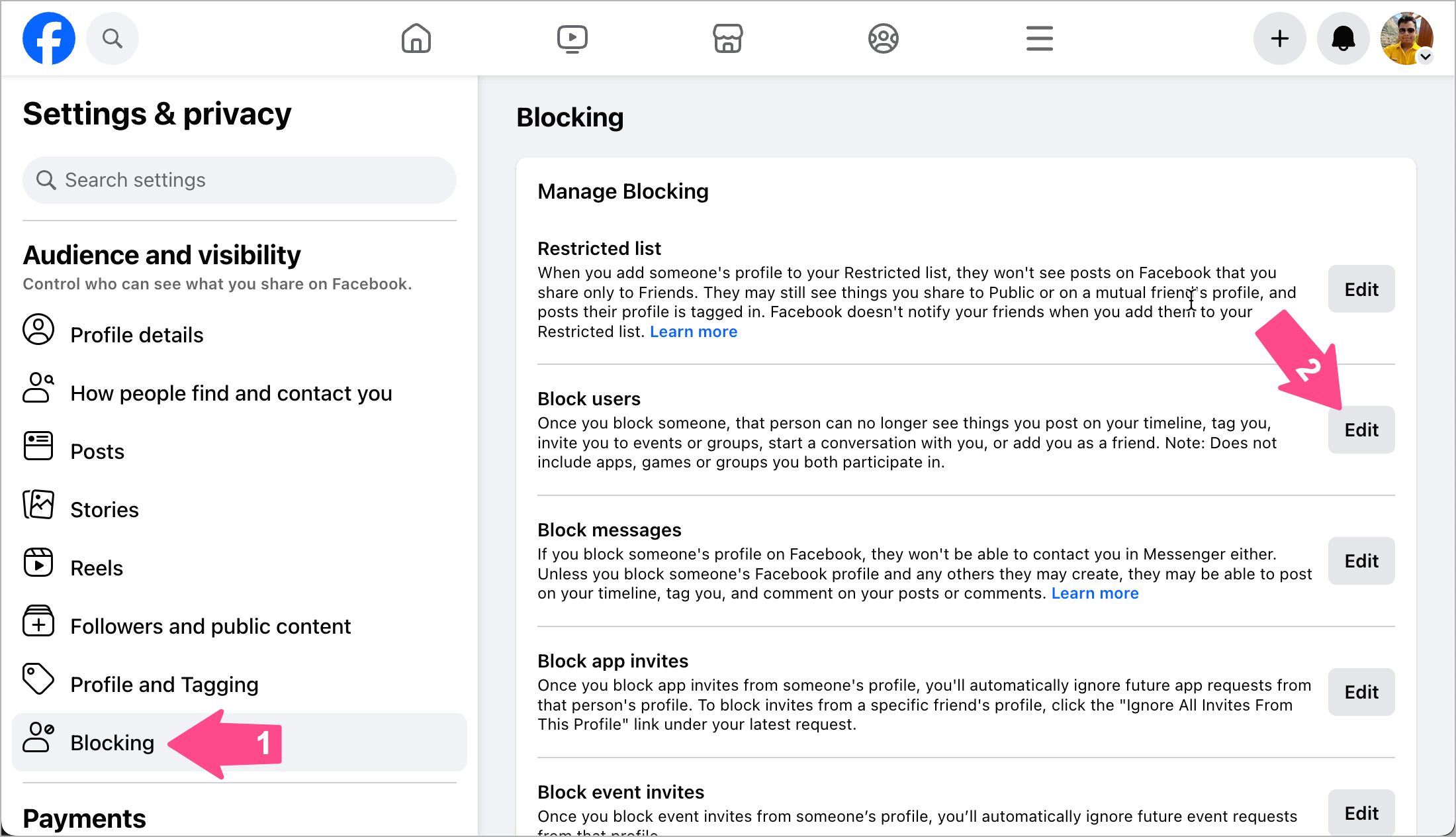Click the Block app invites heading
Viewport: 1456px width, 837px height.
click(613, 661)
